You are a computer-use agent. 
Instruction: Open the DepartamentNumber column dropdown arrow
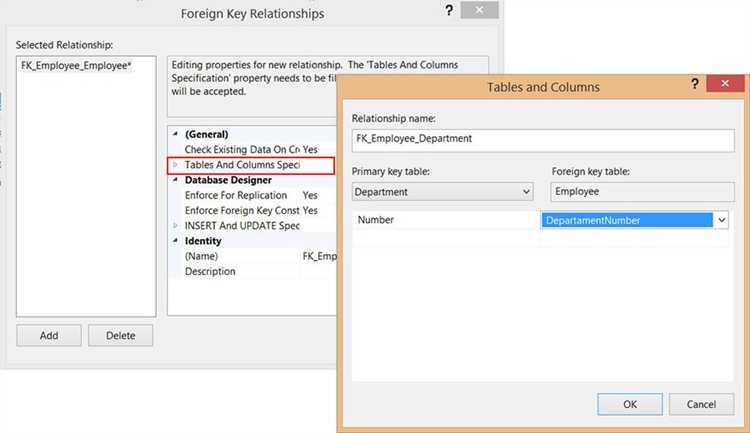tap(721, 220)
